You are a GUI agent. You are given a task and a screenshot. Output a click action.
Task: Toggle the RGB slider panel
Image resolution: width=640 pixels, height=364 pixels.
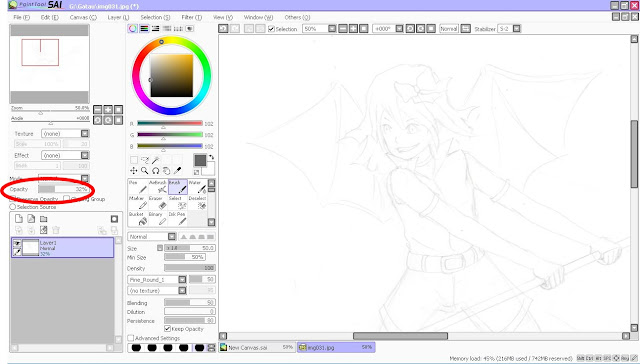coord(144,29)
